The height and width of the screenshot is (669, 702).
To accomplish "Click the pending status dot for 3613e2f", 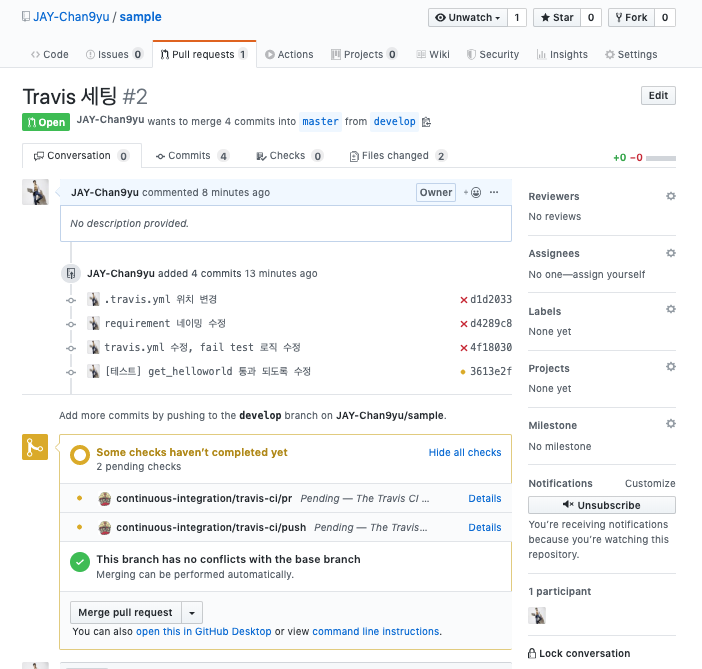I will point(463,372).
